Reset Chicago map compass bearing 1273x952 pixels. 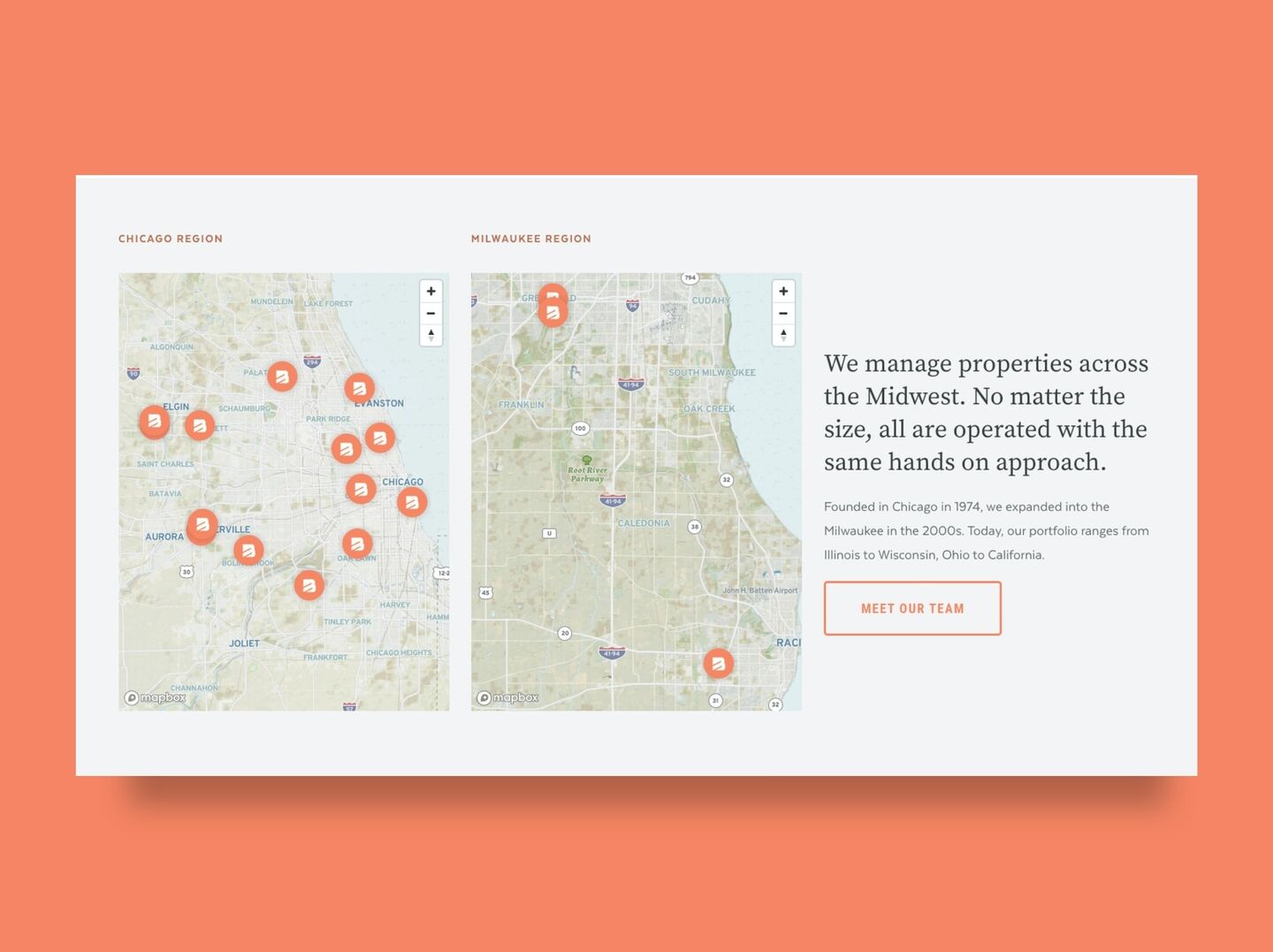431,335
